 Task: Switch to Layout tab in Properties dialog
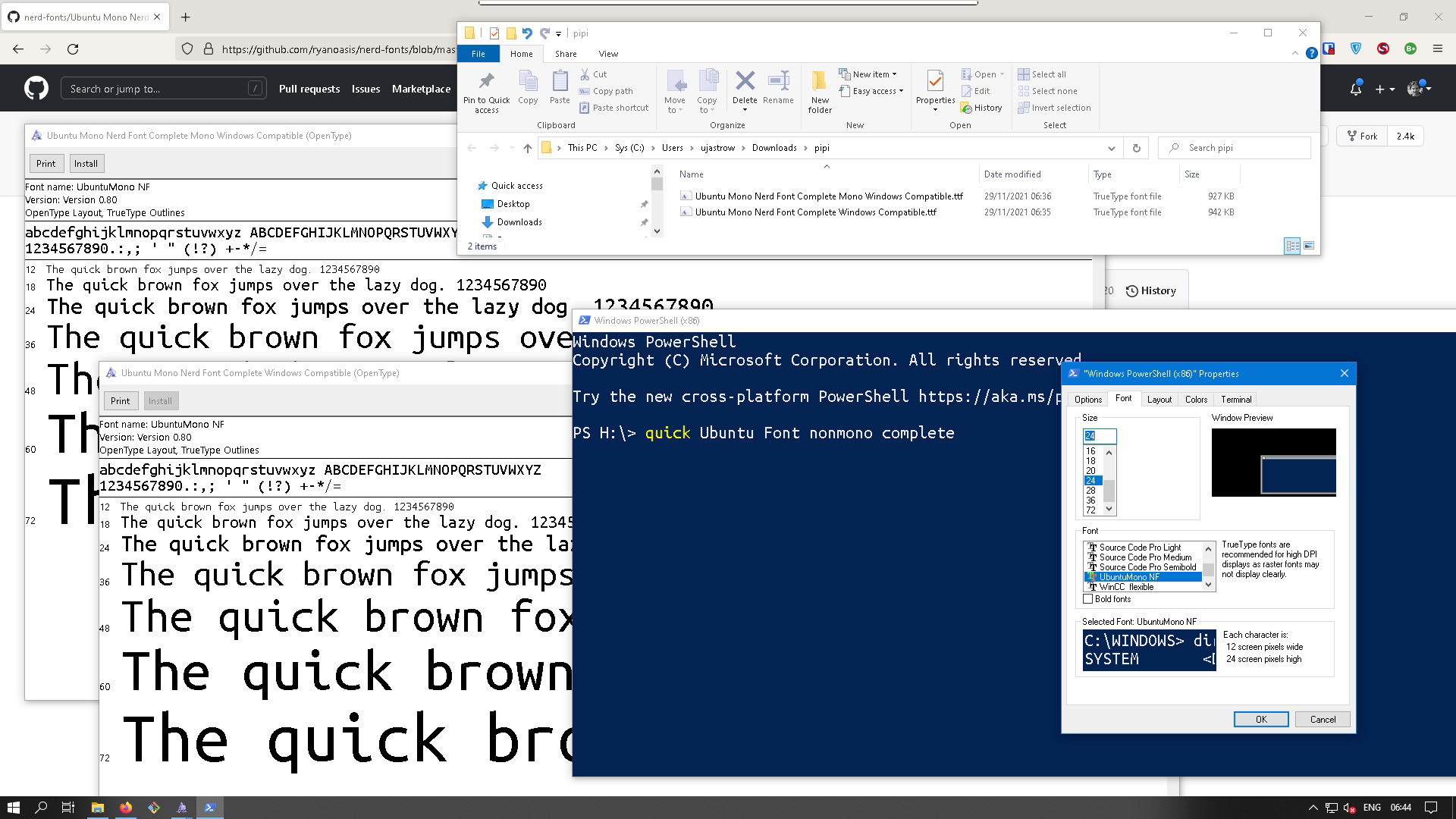(x=1159, y=400)
